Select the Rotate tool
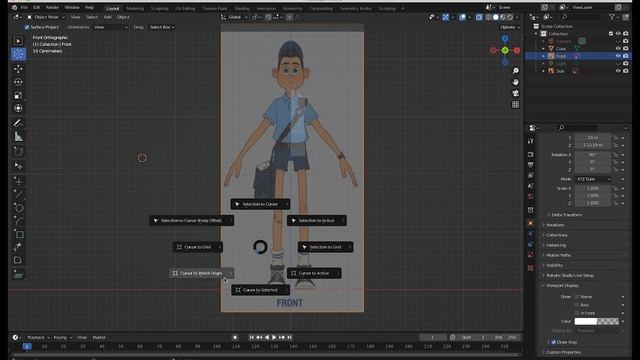The image size is (640, 360). [18, 82]
